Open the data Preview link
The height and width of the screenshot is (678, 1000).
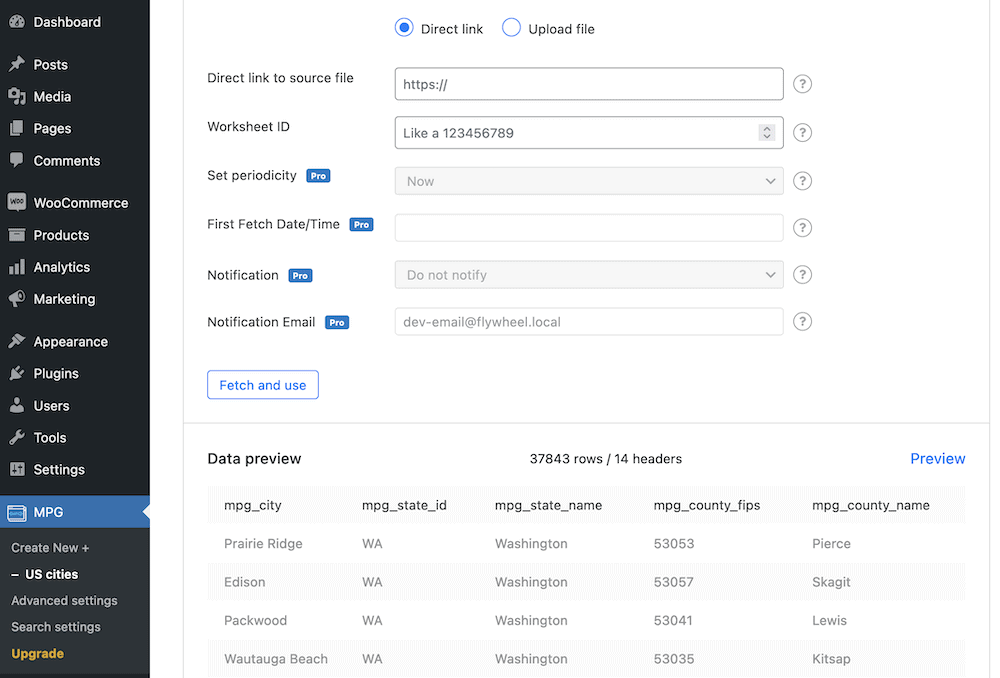click(x=937, y=458)
